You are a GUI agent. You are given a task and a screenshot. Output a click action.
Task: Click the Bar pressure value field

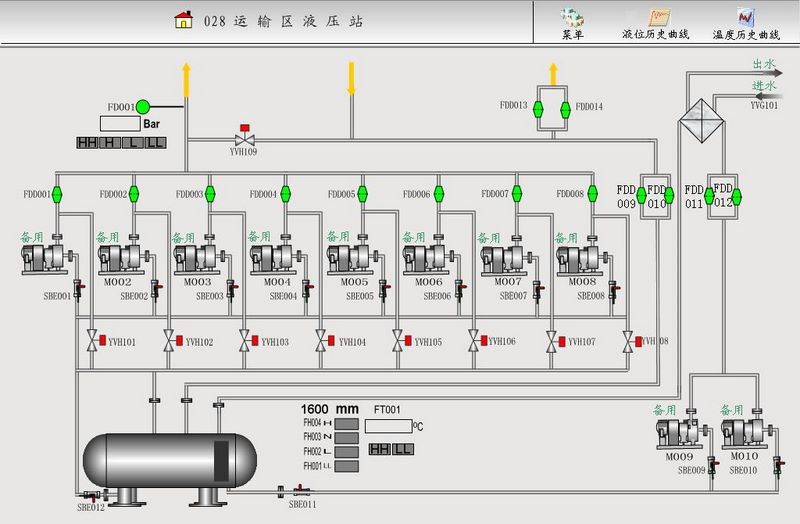point(120,123)
